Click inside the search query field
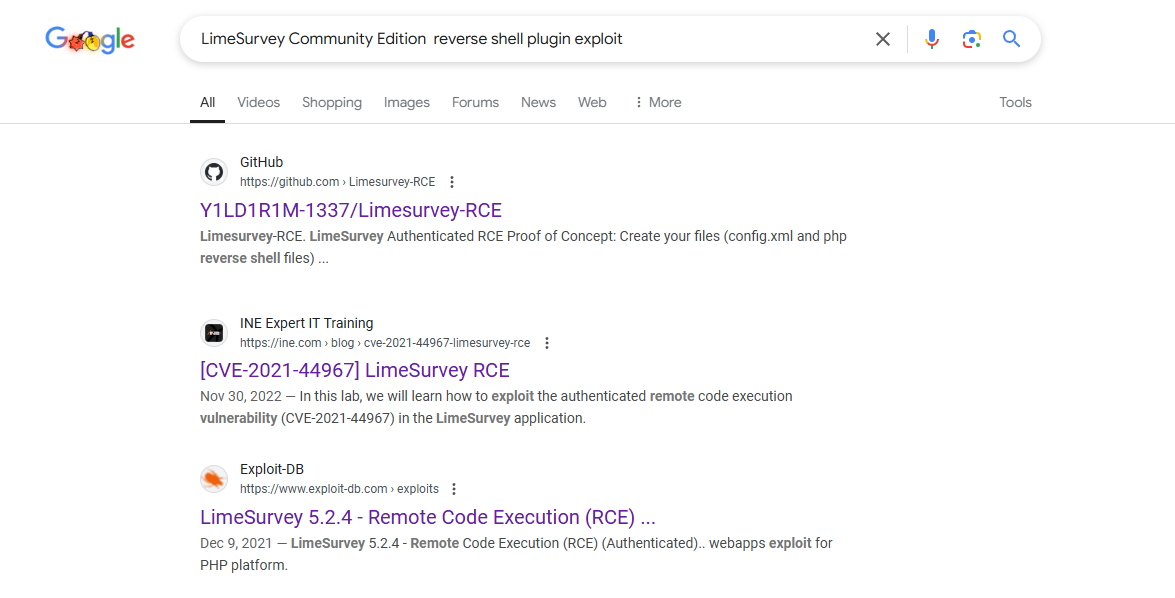1175x598 pixels. pyautogui.click(x=525, y=39)
